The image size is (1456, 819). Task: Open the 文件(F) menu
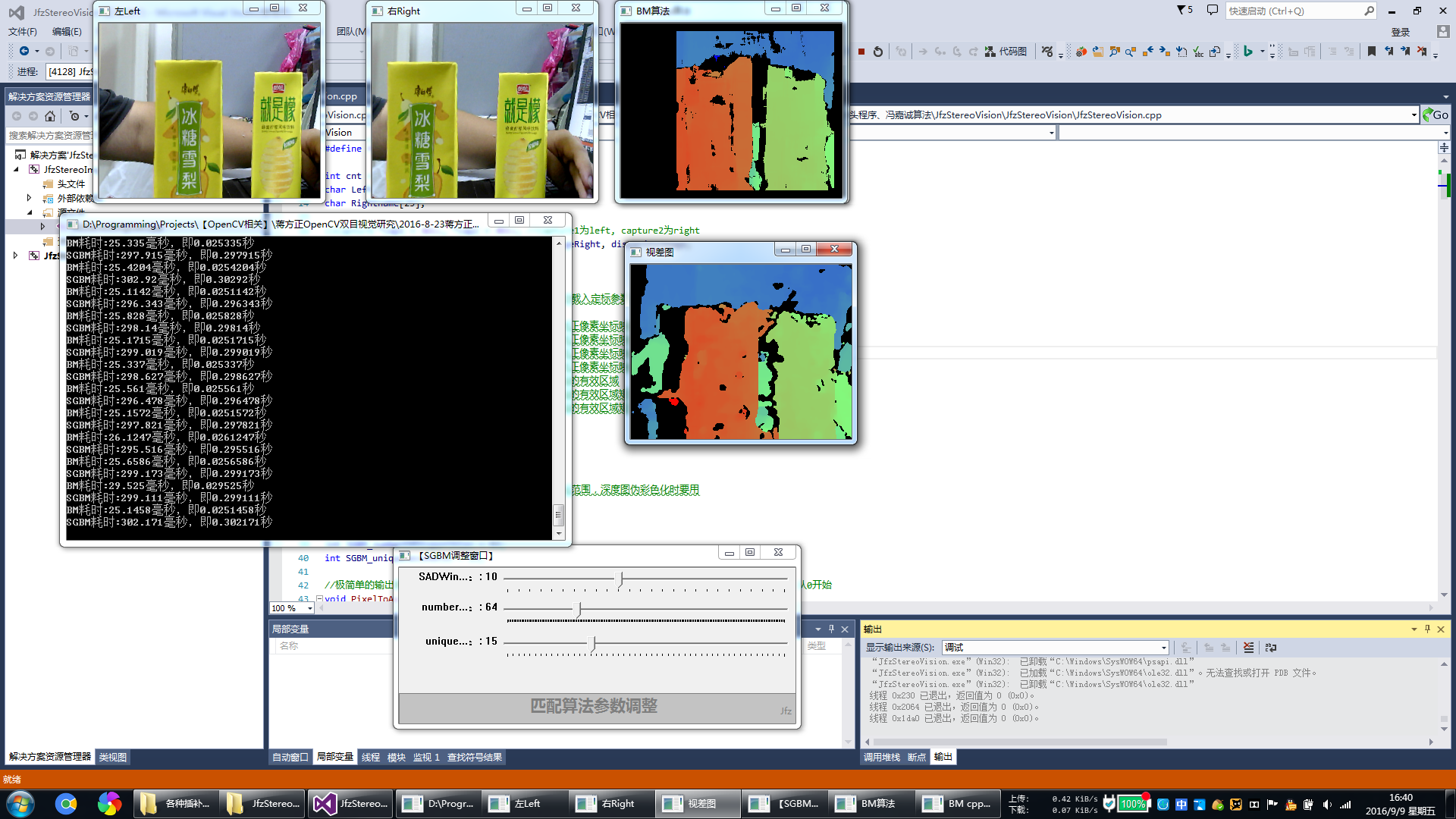pos(23,32)
